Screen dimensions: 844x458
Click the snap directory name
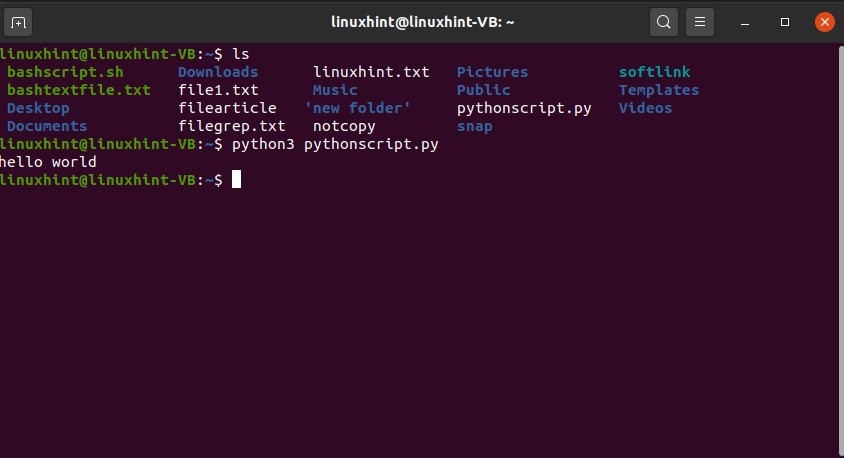[x=474, y=126]
